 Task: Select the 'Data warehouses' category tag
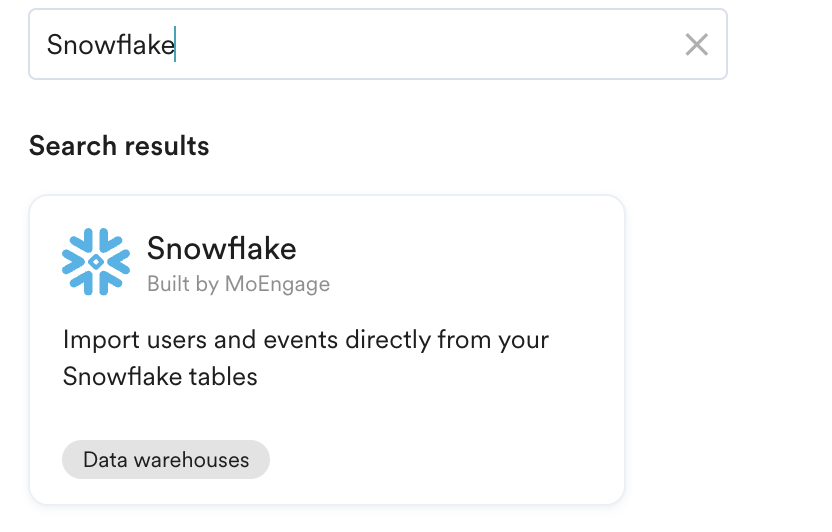pyautogui.click(x=166, y=460)
